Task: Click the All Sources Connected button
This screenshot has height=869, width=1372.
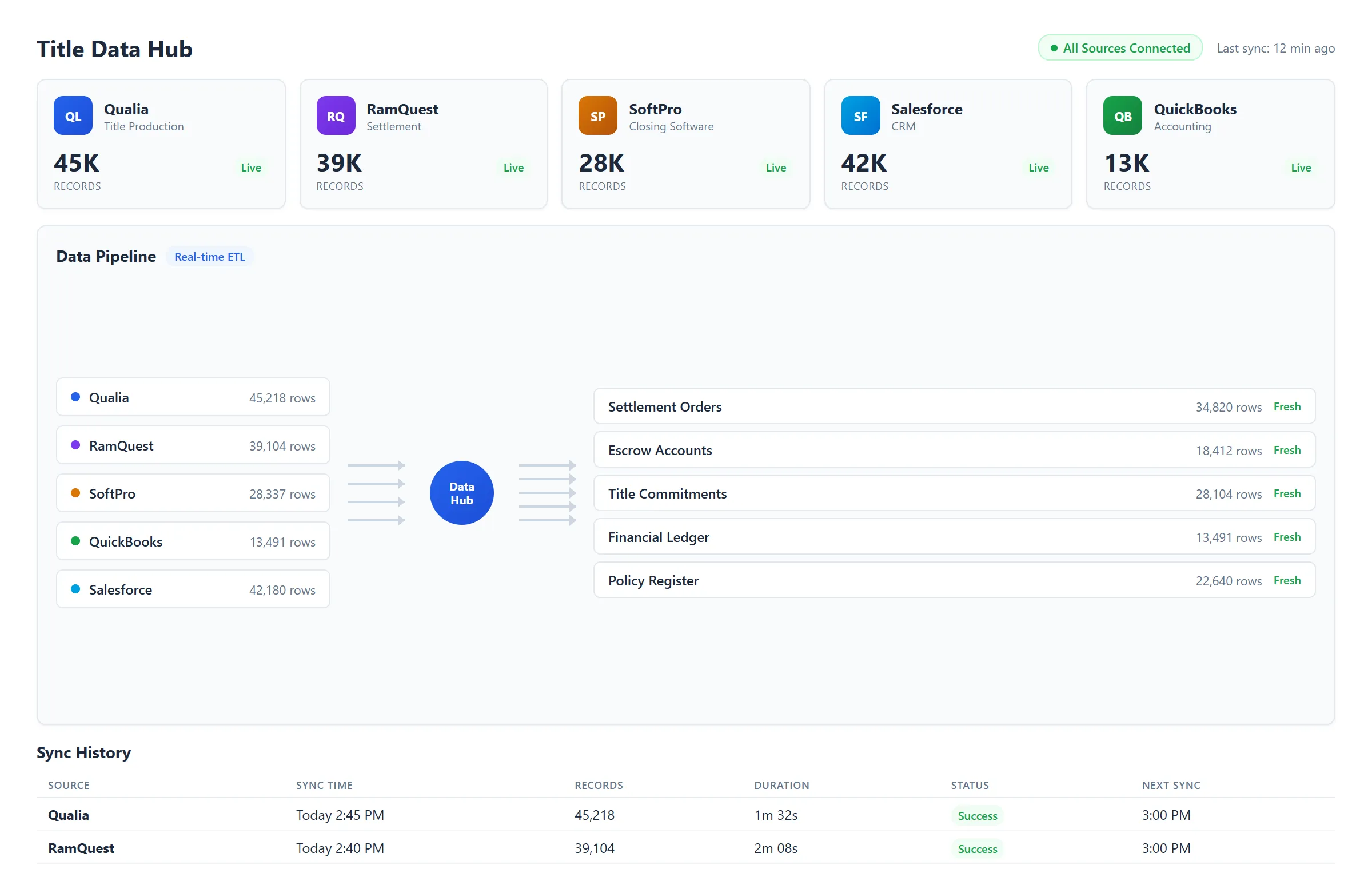Action: click(1119, 48)
